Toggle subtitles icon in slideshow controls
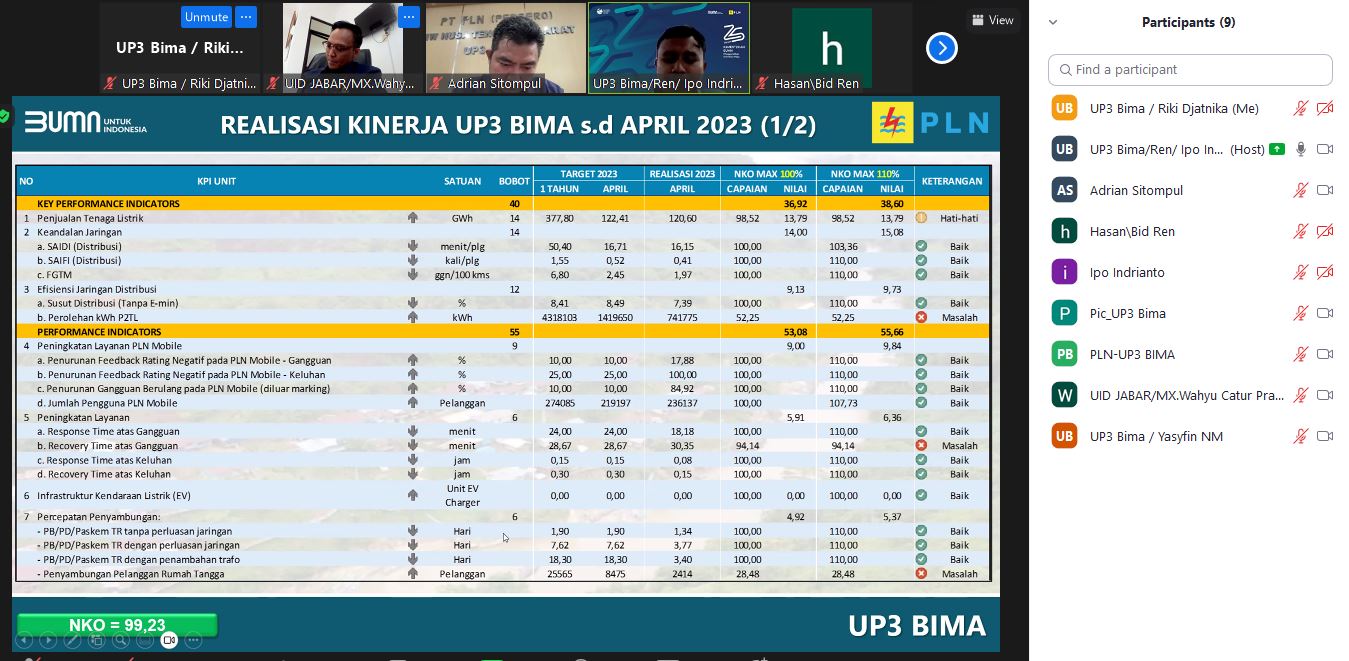 145,640
